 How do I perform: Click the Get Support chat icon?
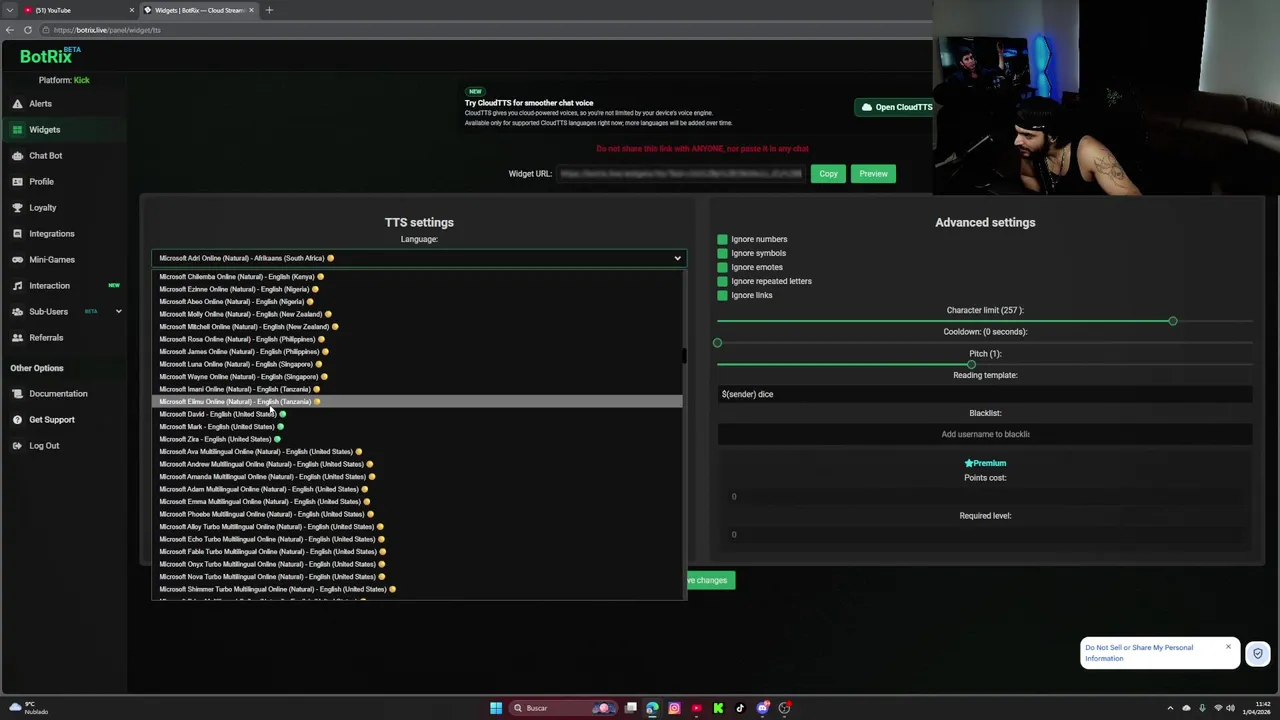click(18, 420)
